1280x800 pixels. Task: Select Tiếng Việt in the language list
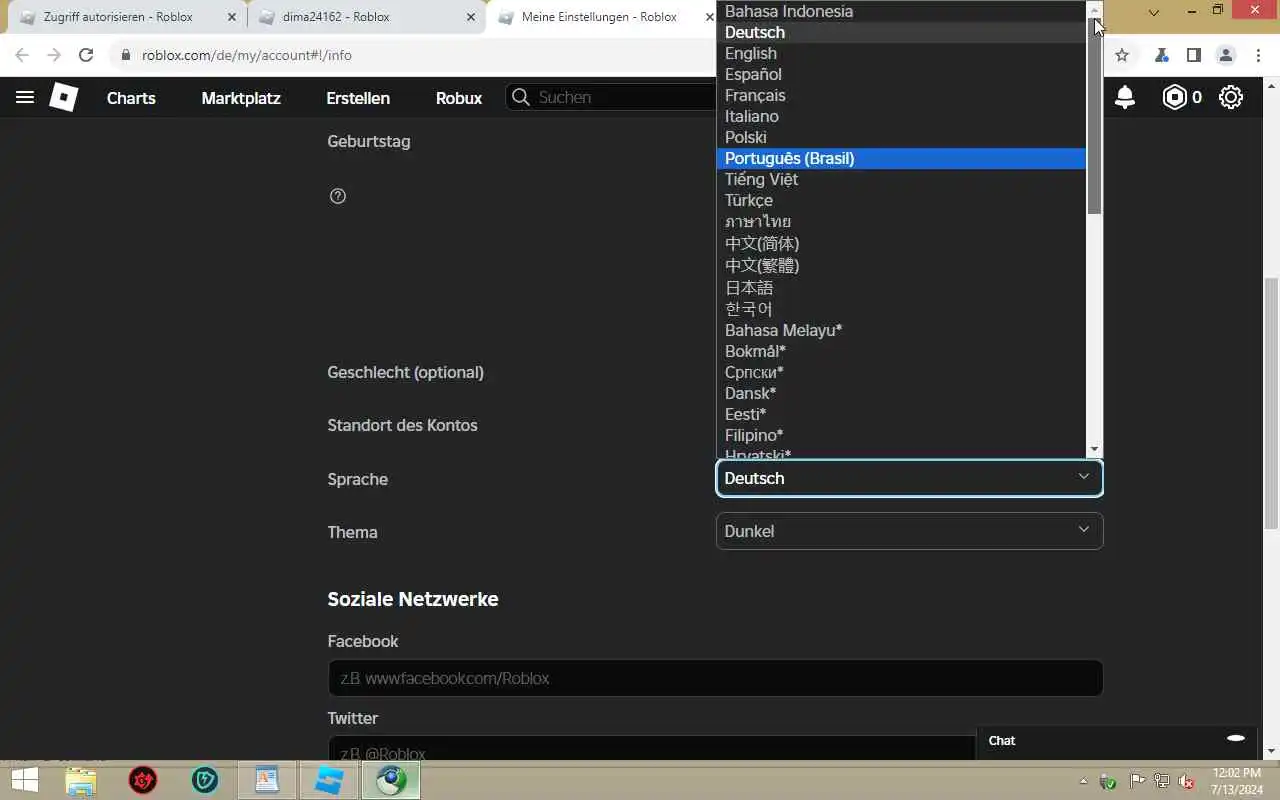click(x=901, y=179)
